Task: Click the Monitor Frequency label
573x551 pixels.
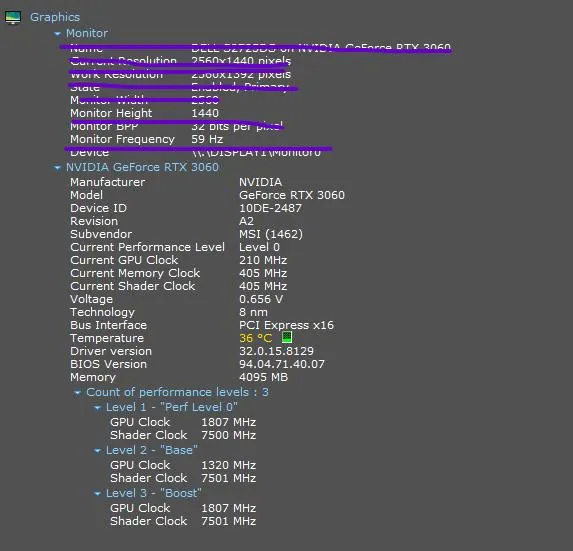Action: click(x=122, y=139)
